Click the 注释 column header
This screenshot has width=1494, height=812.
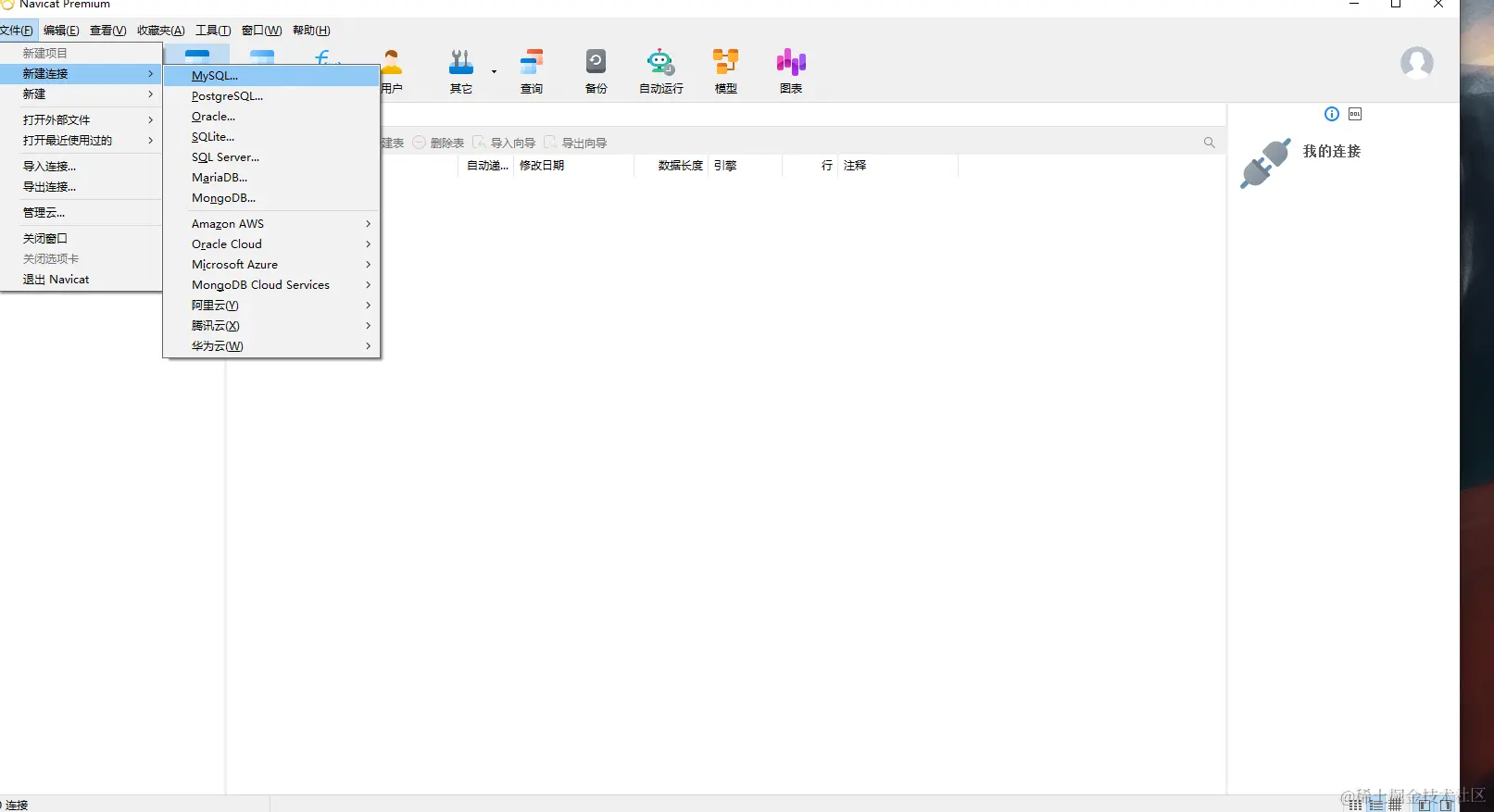[898, 166]
